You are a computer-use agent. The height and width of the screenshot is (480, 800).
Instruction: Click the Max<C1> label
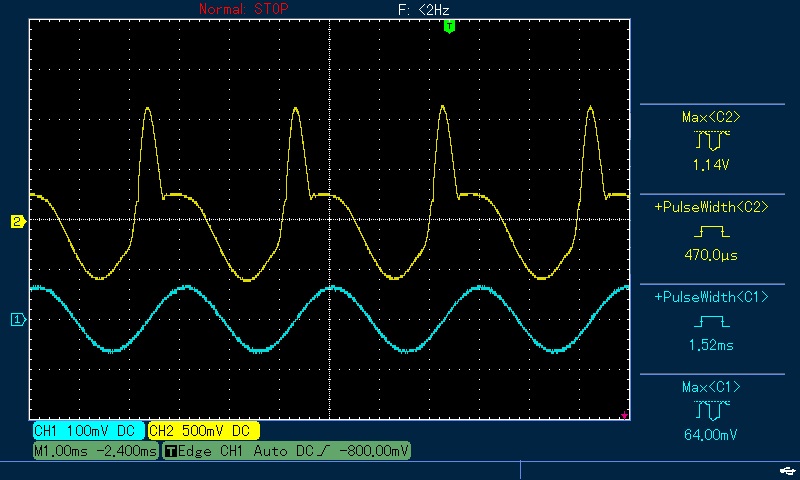pyautogui.click(x=711, y=387)
